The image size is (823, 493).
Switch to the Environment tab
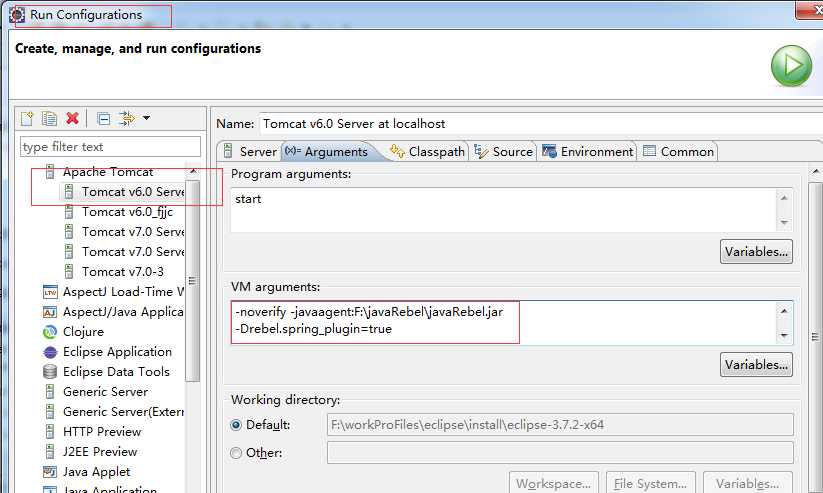click(x=587, y=151)
